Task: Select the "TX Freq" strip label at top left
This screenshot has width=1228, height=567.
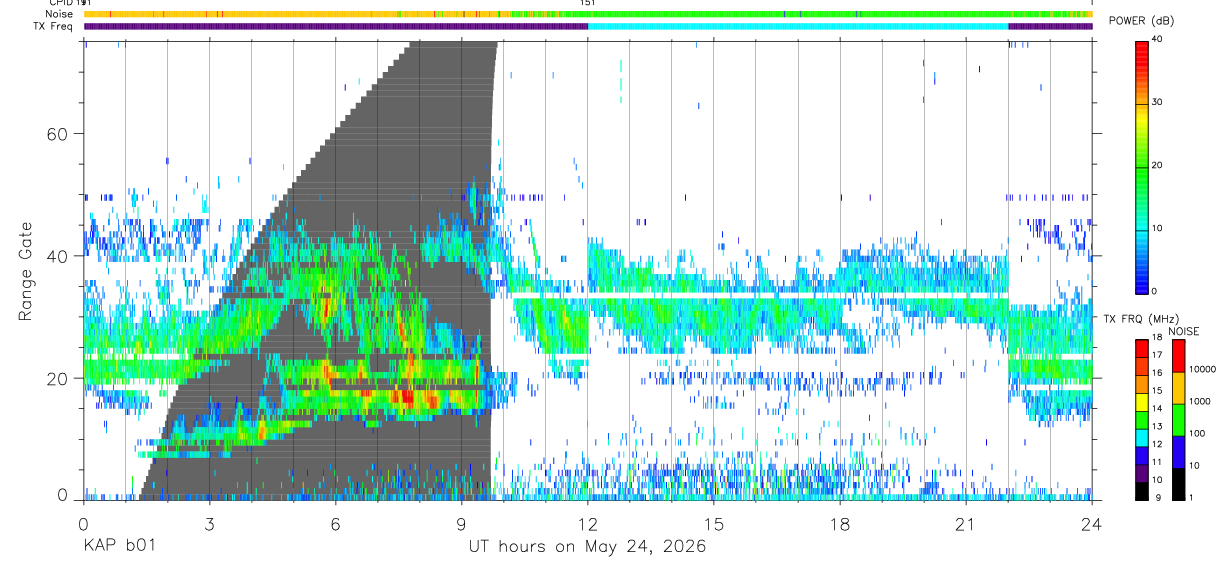Action: 55,26
